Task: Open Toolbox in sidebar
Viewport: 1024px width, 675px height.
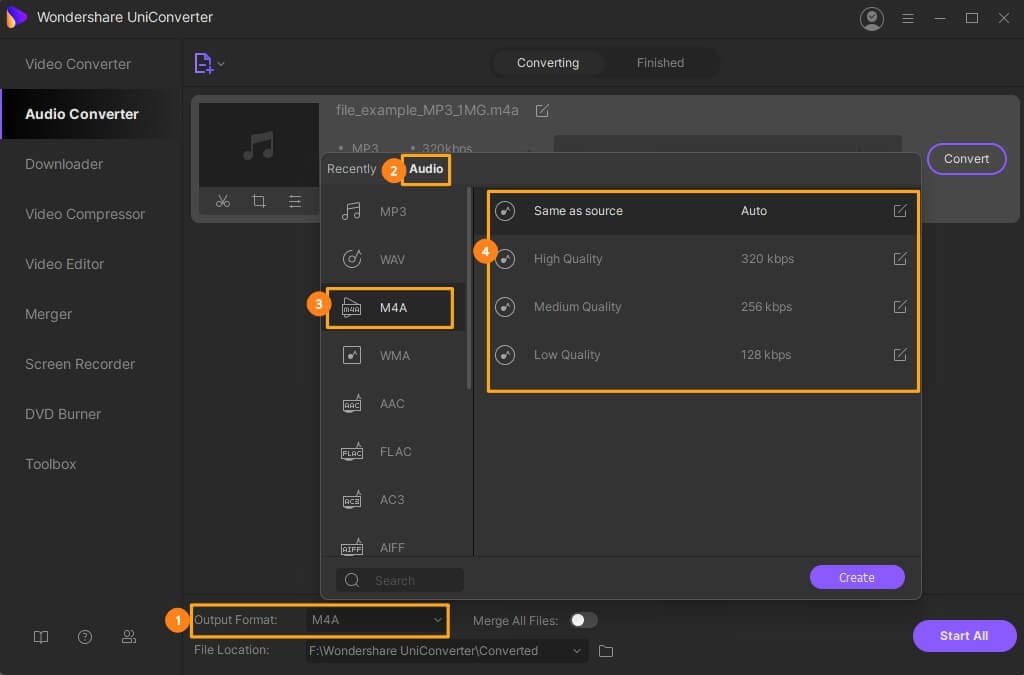Action: [x=91, y=464]
